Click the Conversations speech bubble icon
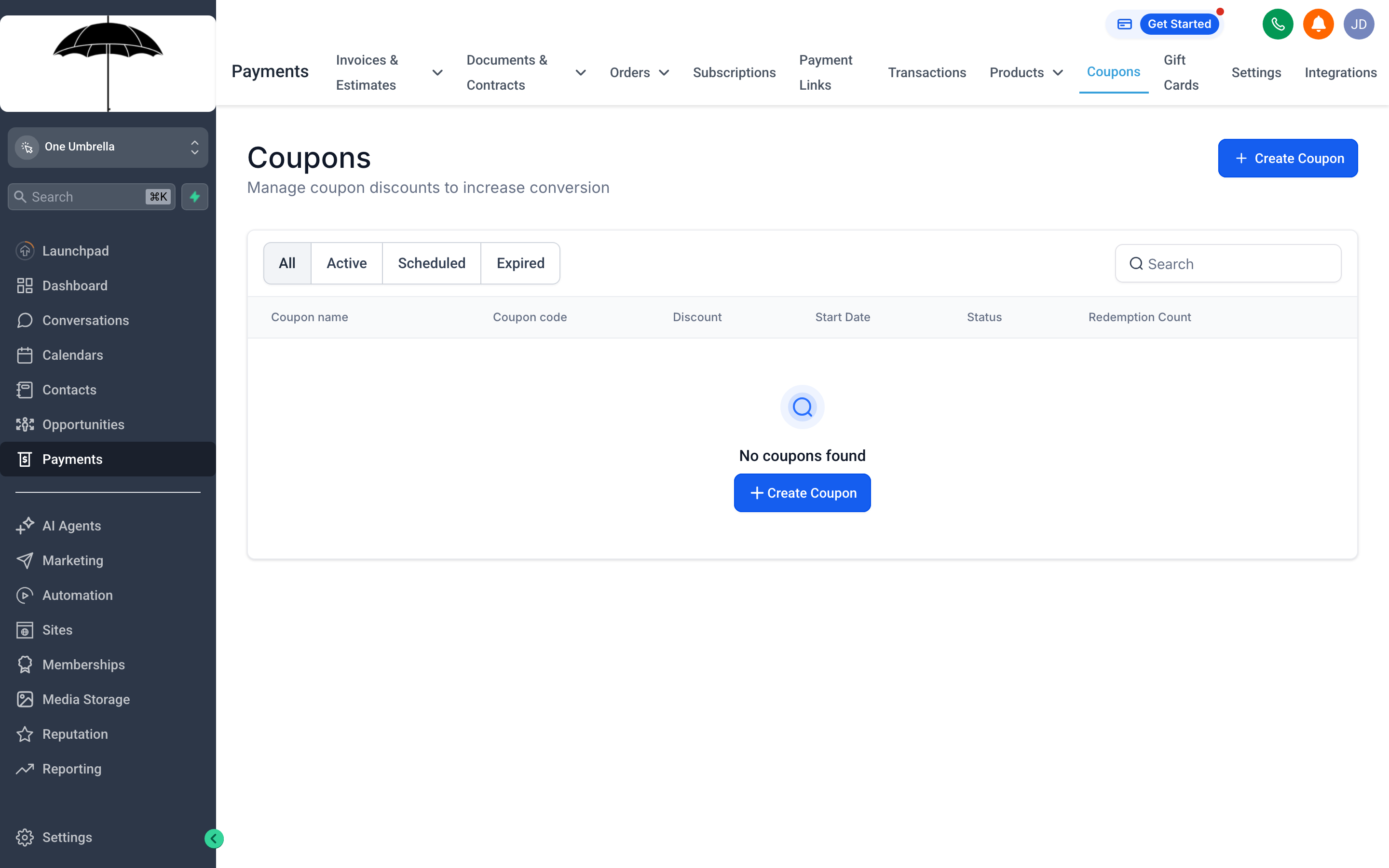This screenshot has height=868, width=1389. click(25, 320)
